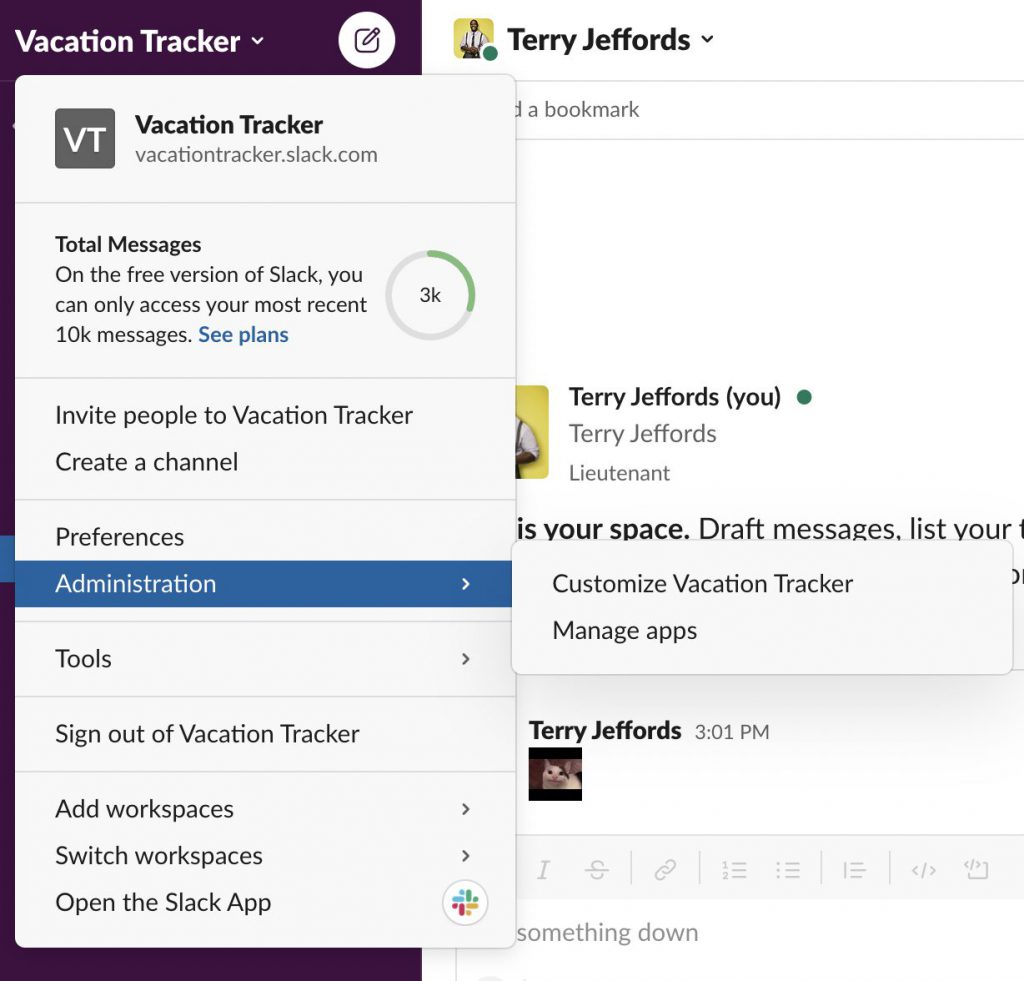Open See plans link for Slack upgrade
This screenshot has width=1024, height=981.
tap(243, 334)
